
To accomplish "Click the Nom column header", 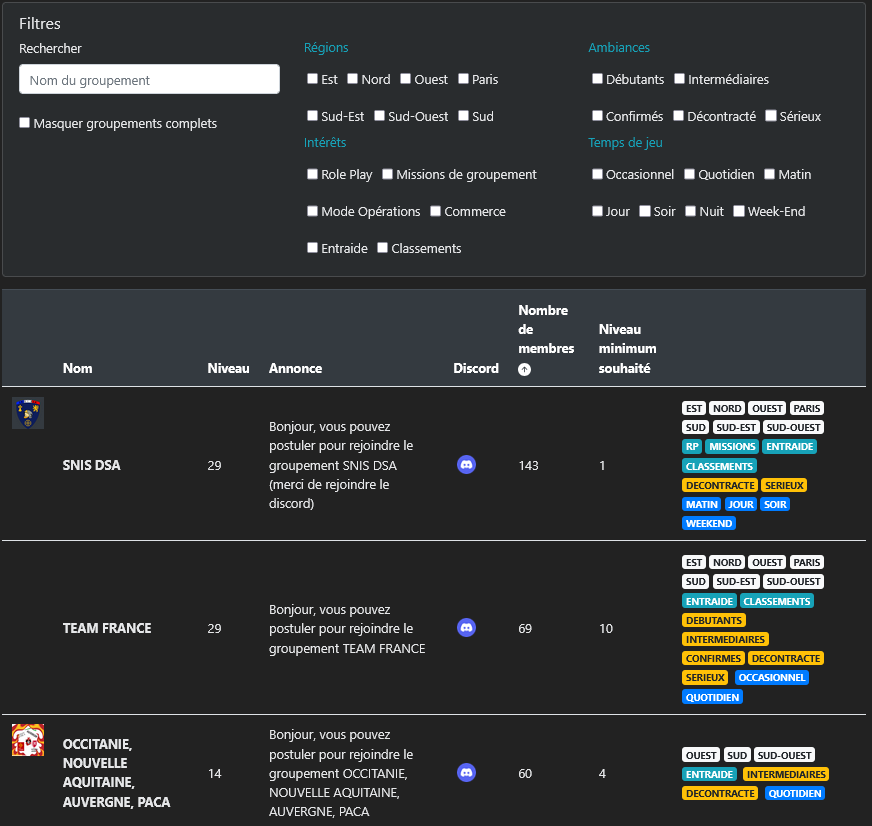I will pyautogui.click(x=77, y=368).
